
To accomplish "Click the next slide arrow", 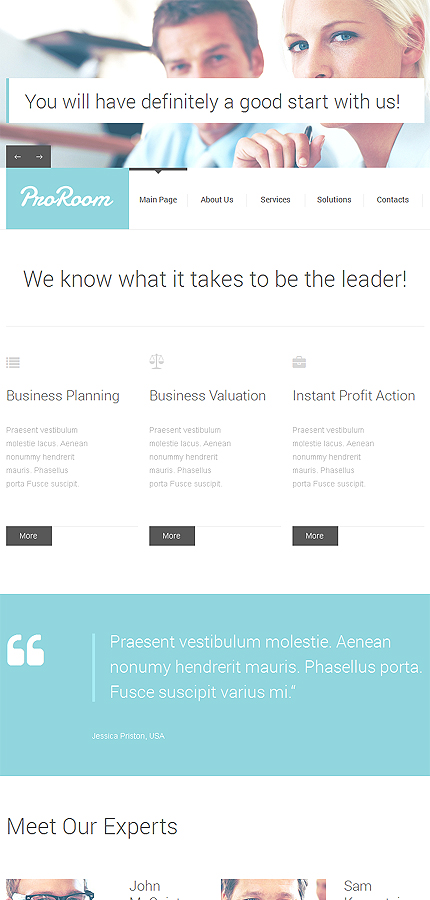I will coord(40,157).
